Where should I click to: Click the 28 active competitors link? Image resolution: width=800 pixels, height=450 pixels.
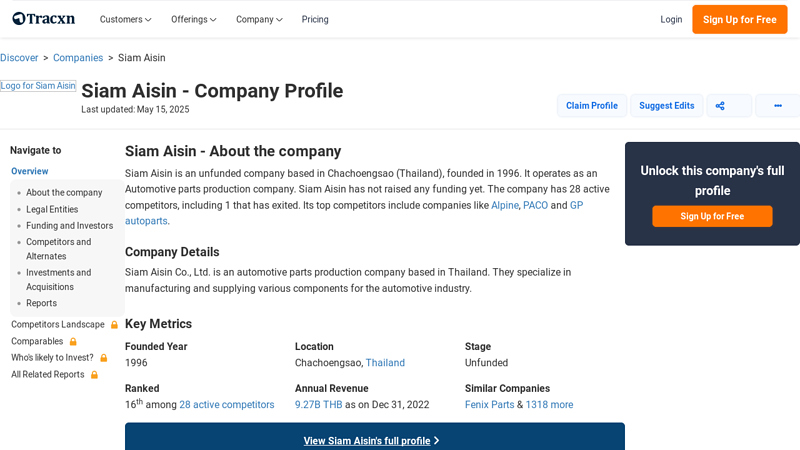pyautogui.click(x=226, y=405)
